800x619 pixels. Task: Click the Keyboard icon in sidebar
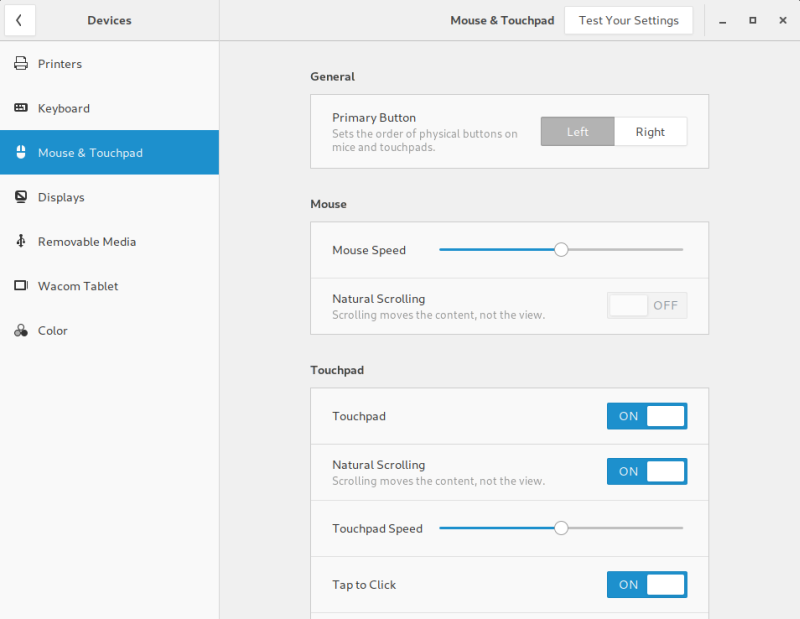tap(20, 108)
